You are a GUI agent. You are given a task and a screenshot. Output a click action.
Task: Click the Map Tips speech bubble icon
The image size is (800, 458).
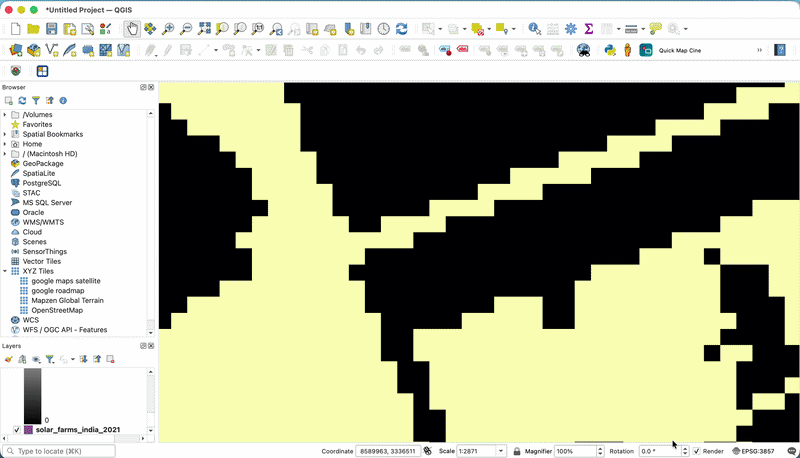click(656, 29)
